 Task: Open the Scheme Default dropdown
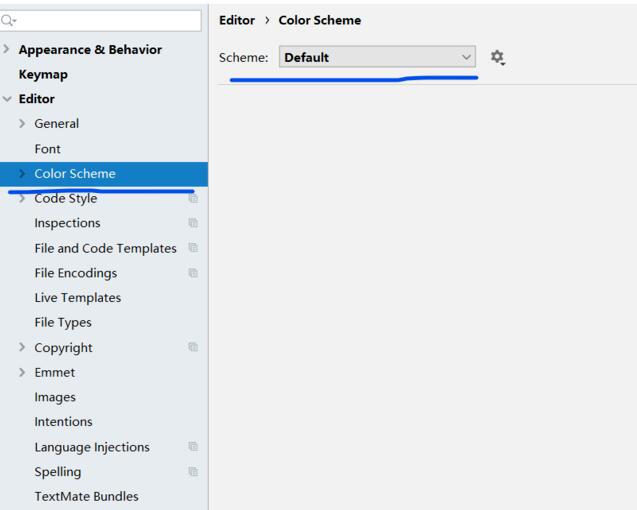coord(377,57)
